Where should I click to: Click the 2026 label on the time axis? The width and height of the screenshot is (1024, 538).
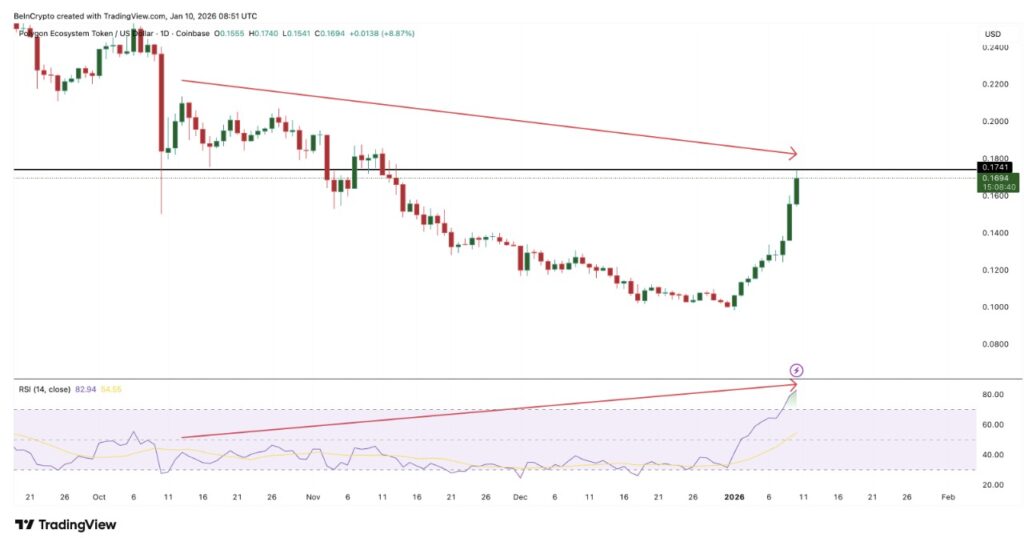click(736, 497)
